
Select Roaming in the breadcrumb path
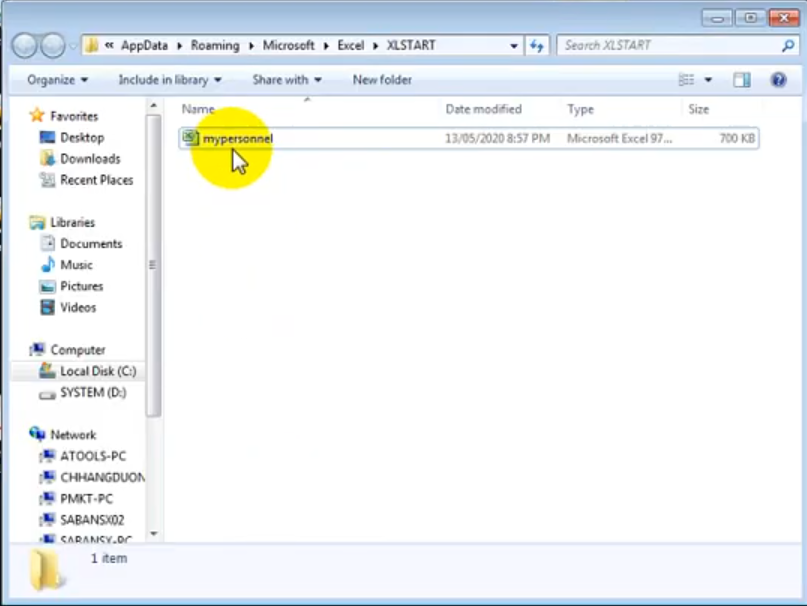(215, 45)
